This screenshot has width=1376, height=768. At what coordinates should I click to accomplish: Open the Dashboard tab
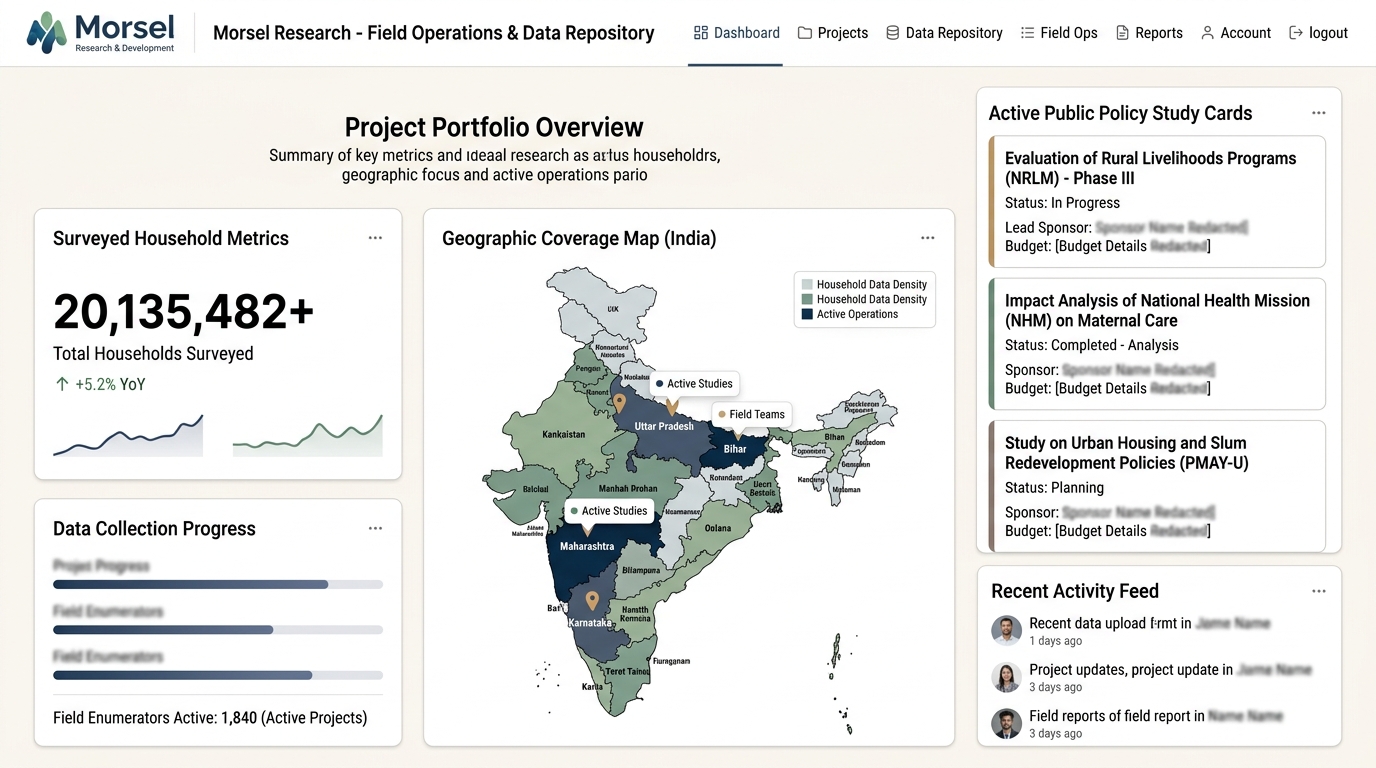point(736,33)
